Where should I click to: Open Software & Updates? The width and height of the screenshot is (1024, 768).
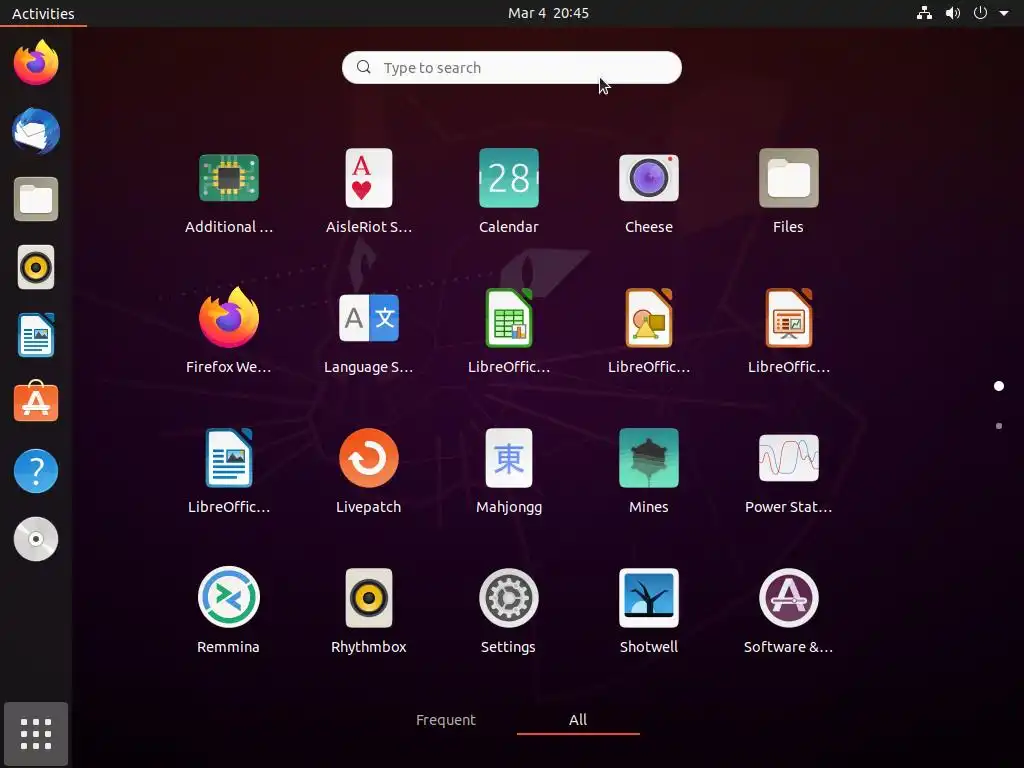tap(788, 598)
